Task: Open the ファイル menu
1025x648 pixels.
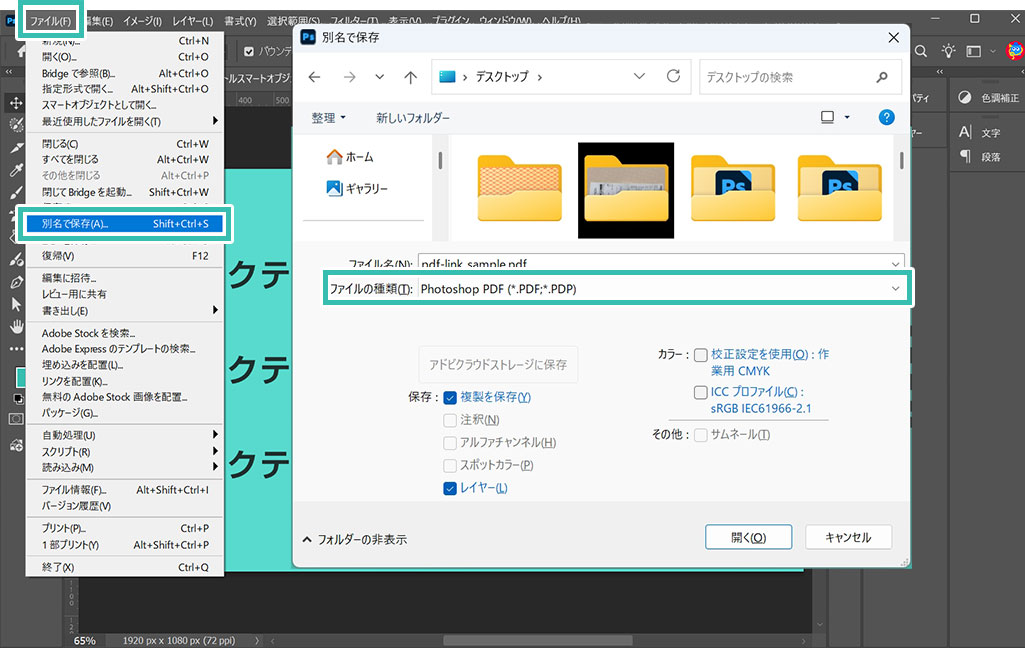Action: pos(50,21)
